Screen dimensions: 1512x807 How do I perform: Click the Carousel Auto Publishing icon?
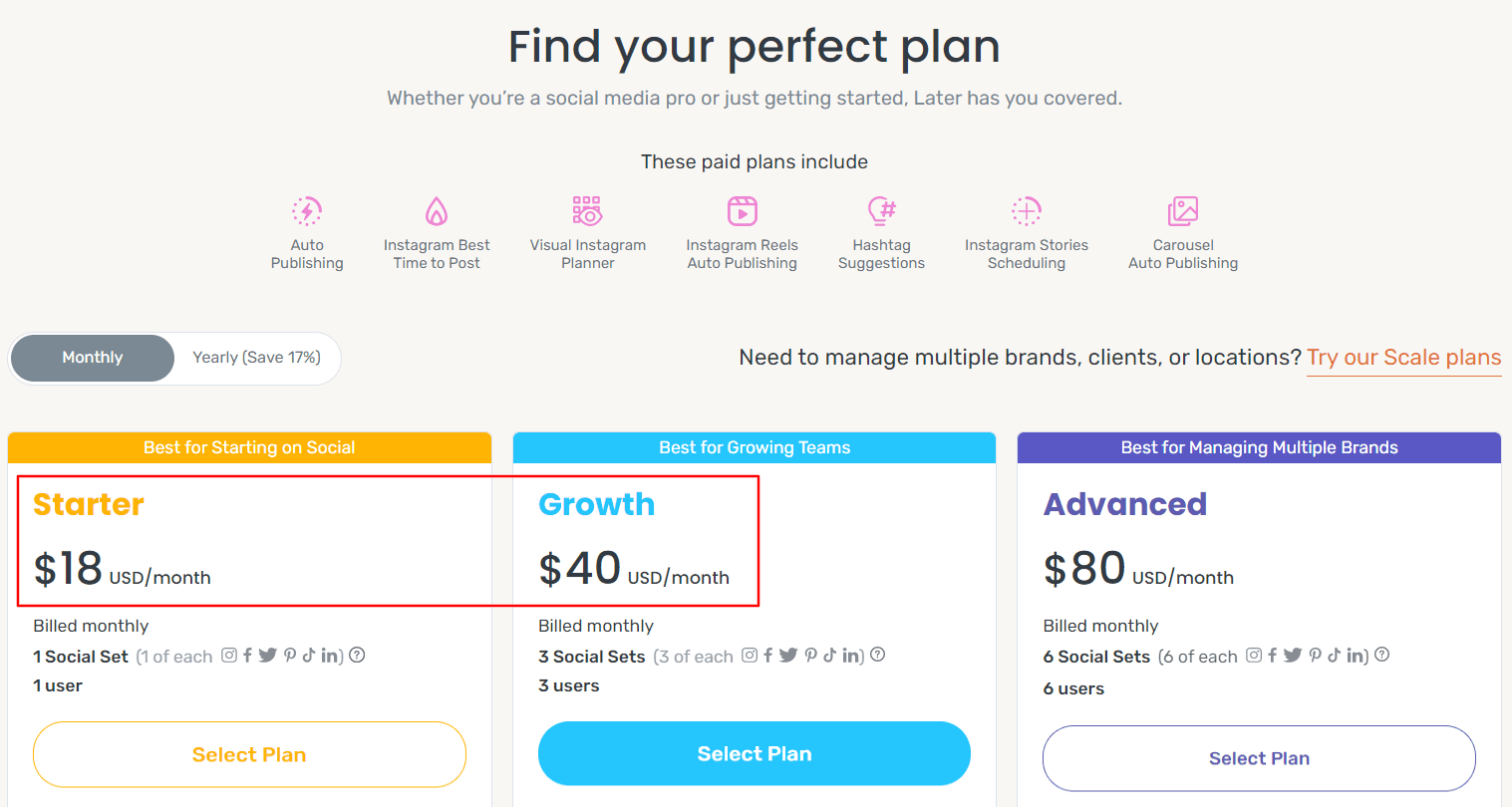[x=1183, y=211]
